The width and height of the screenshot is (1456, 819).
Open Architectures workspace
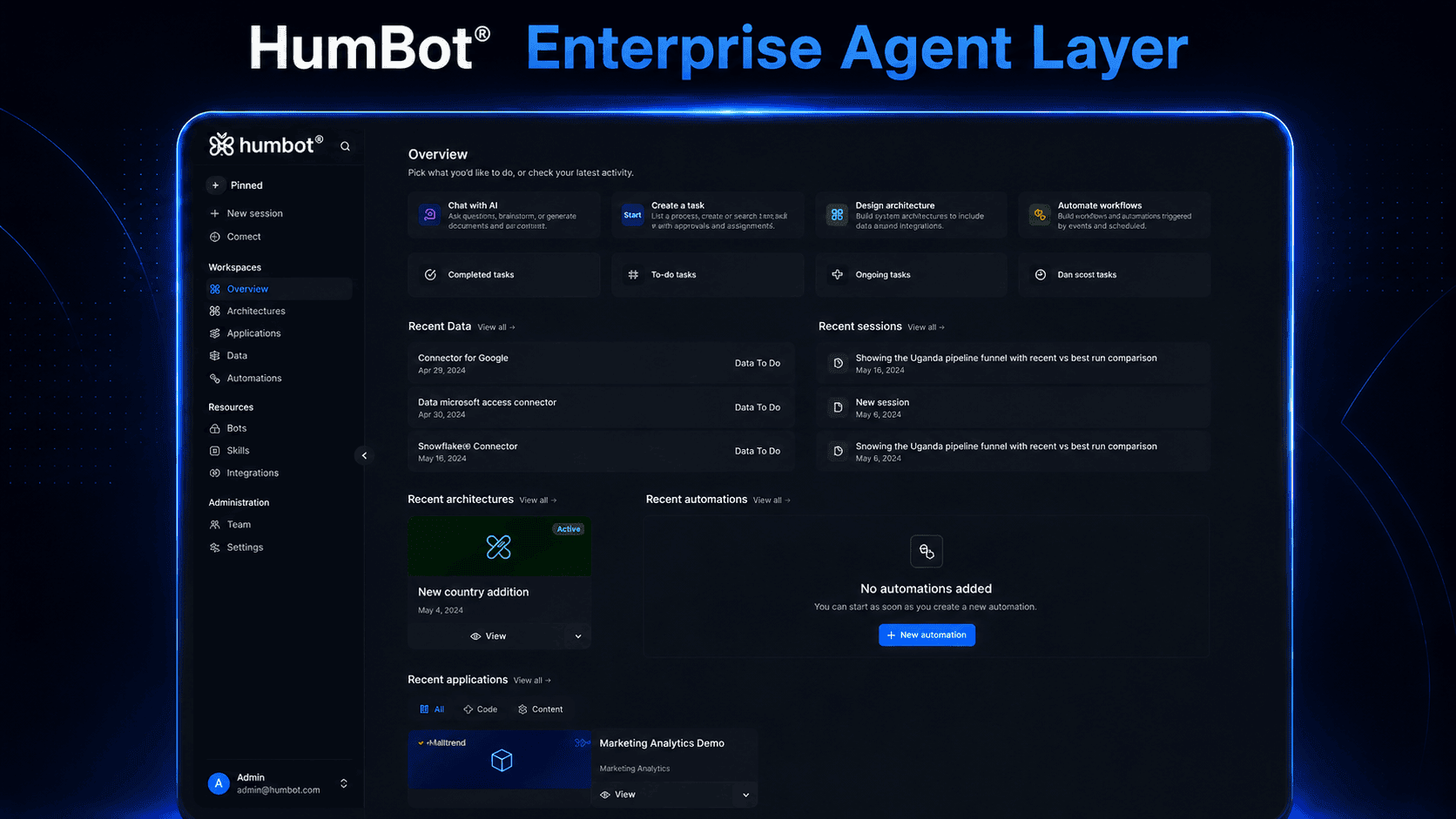click(x=247, y=311)
